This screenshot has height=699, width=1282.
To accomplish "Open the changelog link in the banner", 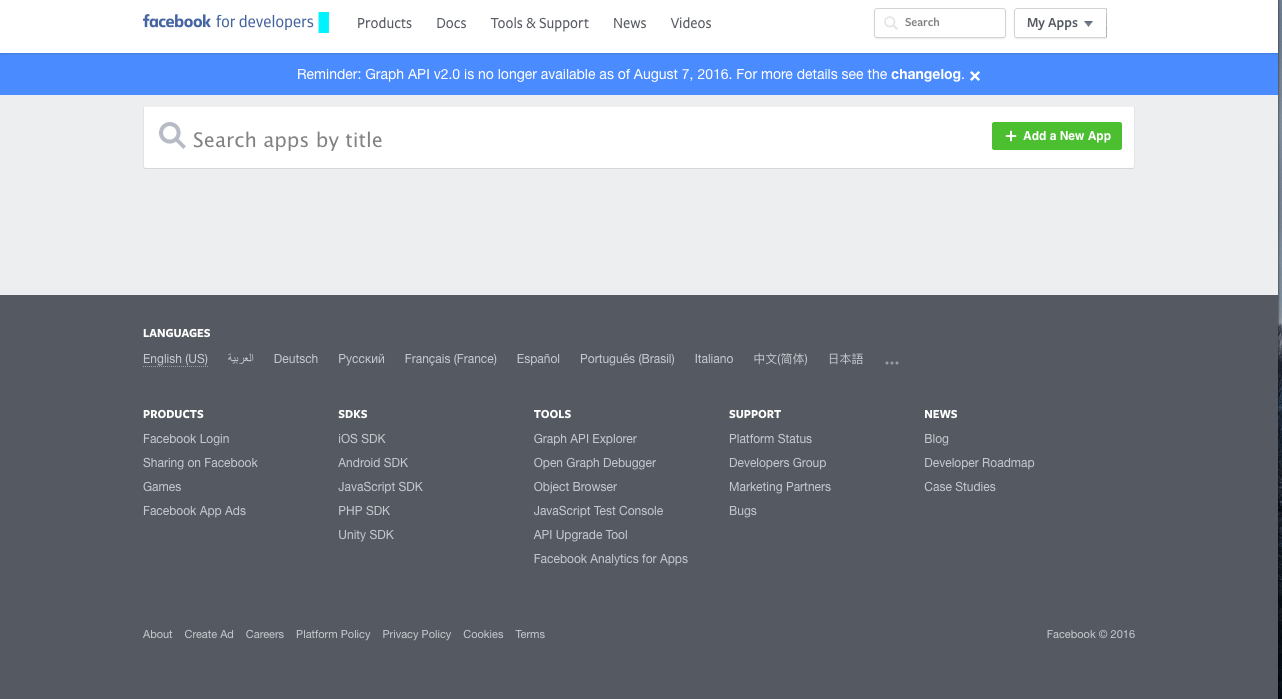I will pos(926,74).
